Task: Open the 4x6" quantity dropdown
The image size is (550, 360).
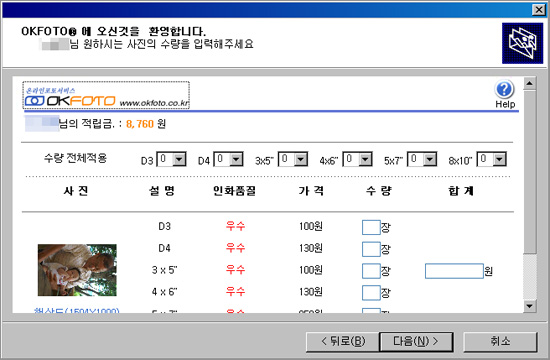Action: pos(366,160)
